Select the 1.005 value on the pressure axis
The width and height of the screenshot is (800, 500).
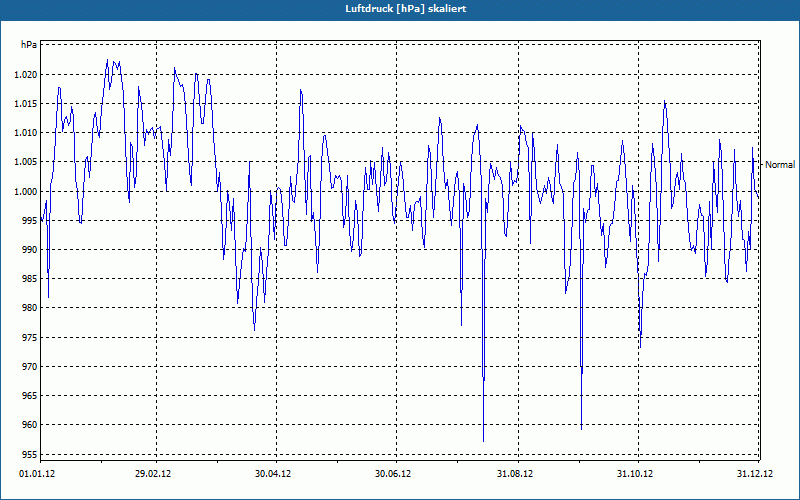click(x=26, y=162)
